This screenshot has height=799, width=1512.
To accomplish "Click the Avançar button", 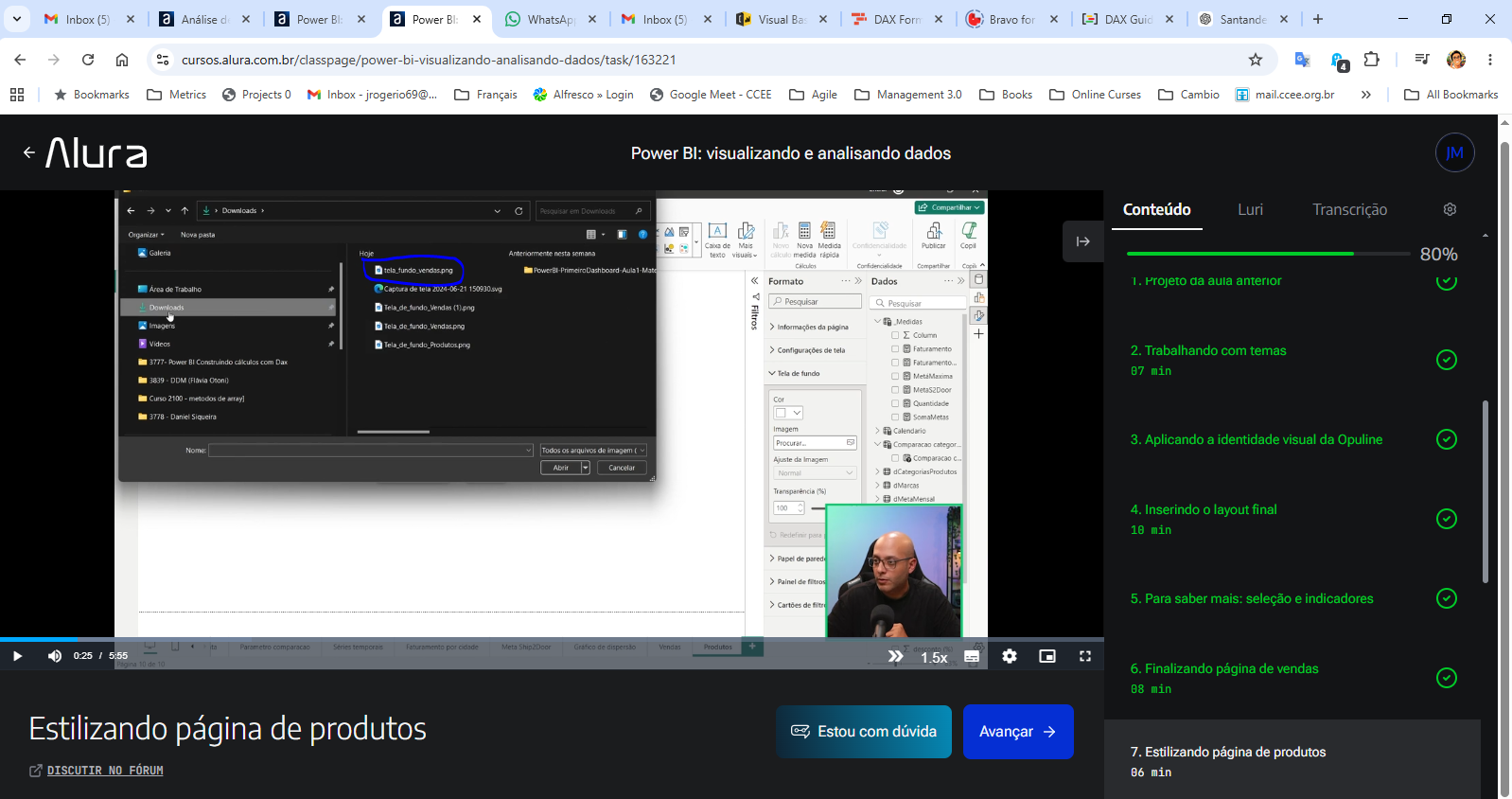I will click(x=1018, y=732).
